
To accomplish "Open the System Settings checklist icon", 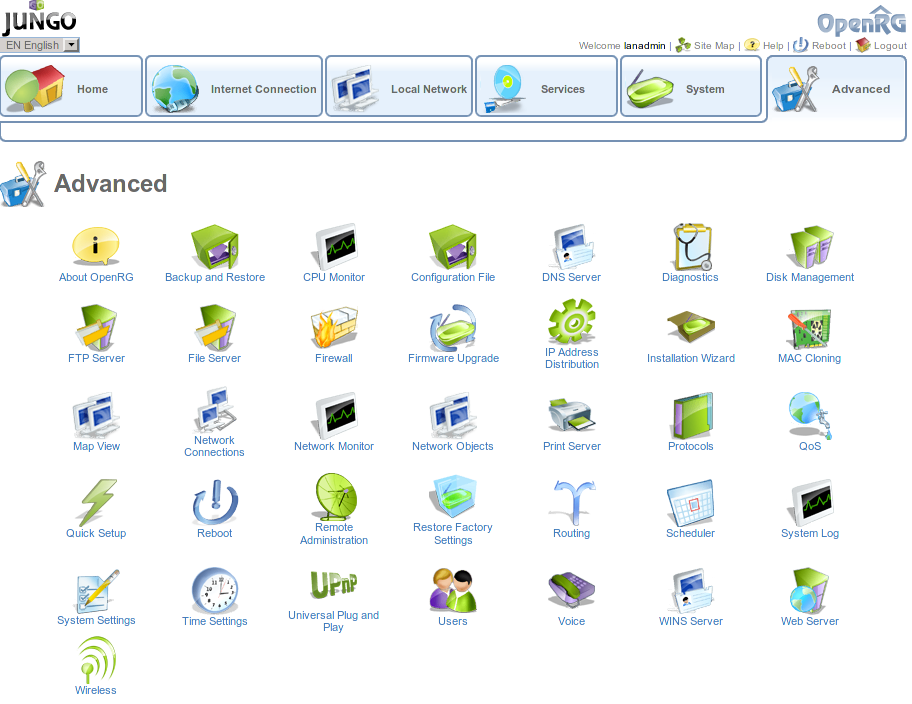I will click(x=96, y=590).
